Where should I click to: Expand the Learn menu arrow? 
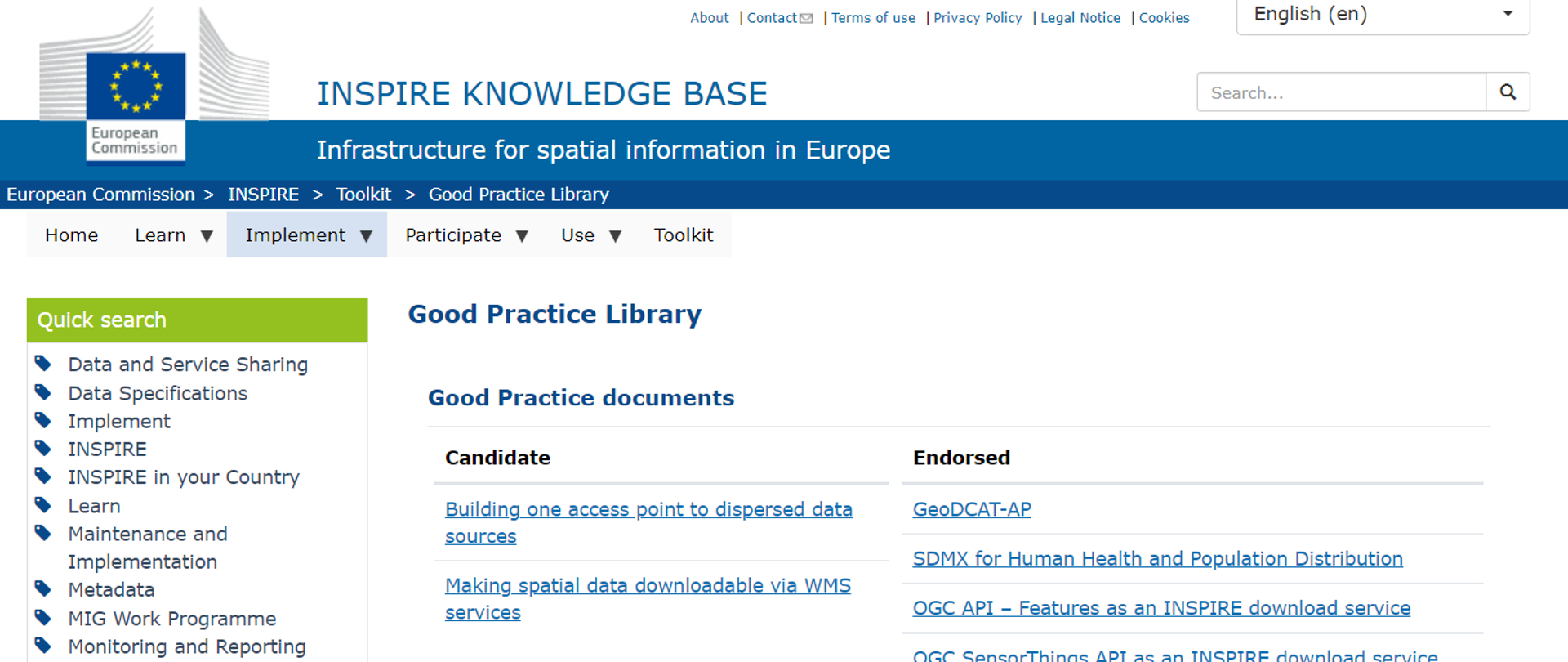[207, 236]
